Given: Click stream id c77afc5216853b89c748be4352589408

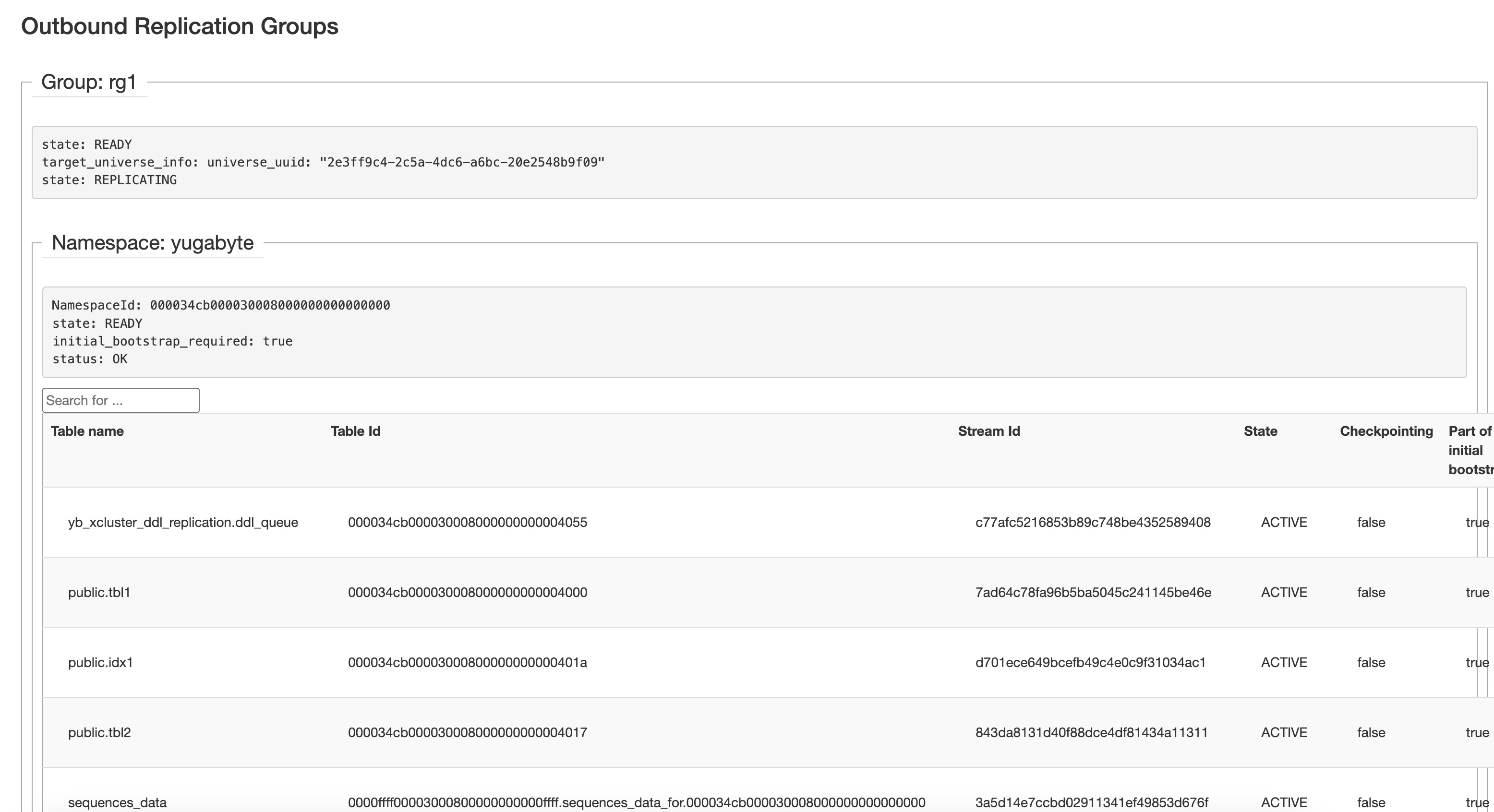Looking at the screenshot, I should click(x=1093, y=522).
